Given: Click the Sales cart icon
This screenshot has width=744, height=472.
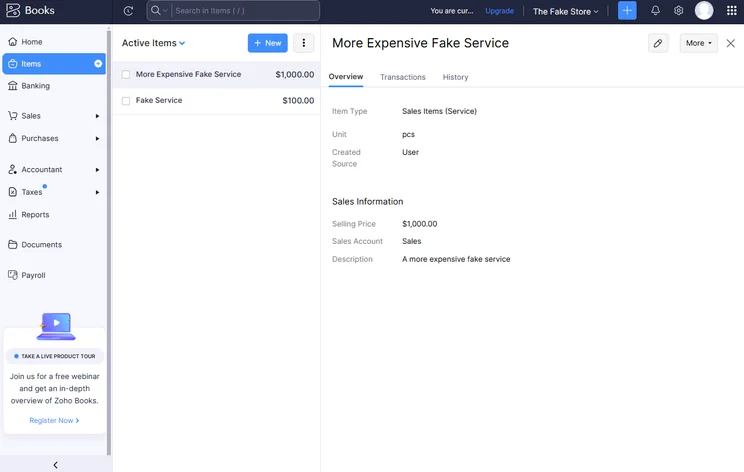Looking at the screenshot, I should tap(13, 116).
